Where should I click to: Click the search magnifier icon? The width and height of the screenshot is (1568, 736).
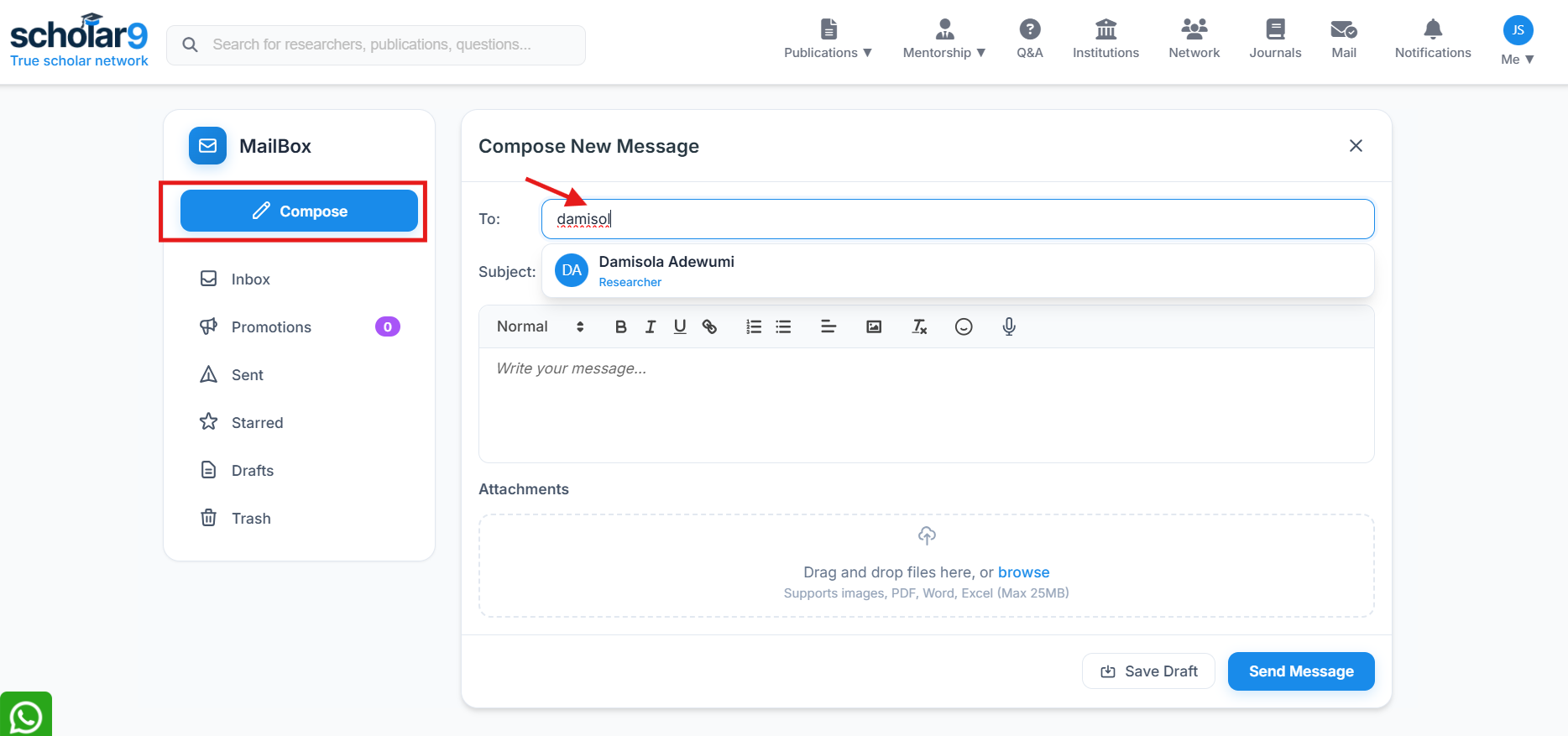click(191, 44)
